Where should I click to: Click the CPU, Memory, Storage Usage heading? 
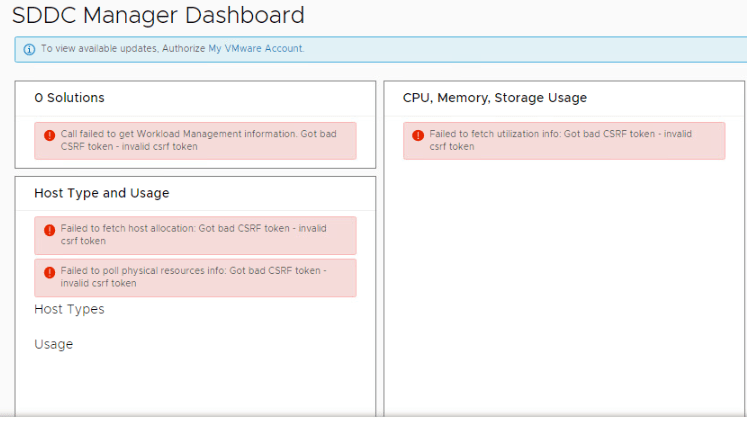pos(494,98)
